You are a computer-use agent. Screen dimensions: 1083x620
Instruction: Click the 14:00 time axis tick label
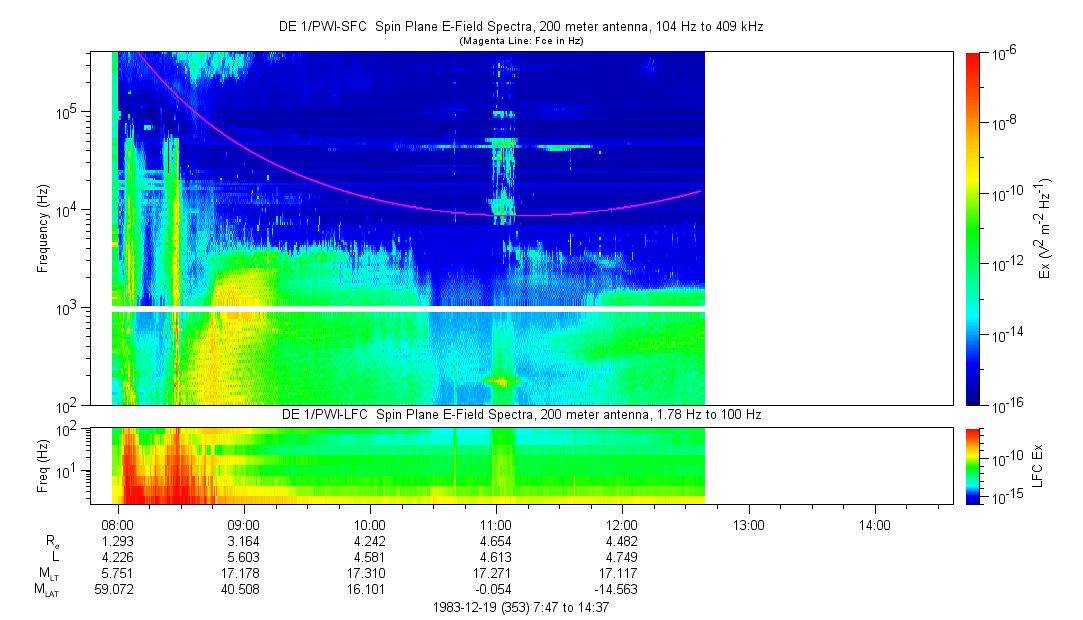tap(874, 524)
